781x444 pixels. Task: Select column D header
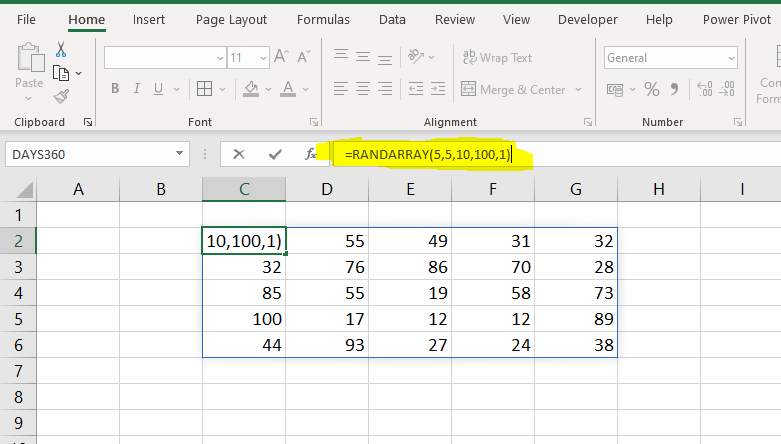327,189
